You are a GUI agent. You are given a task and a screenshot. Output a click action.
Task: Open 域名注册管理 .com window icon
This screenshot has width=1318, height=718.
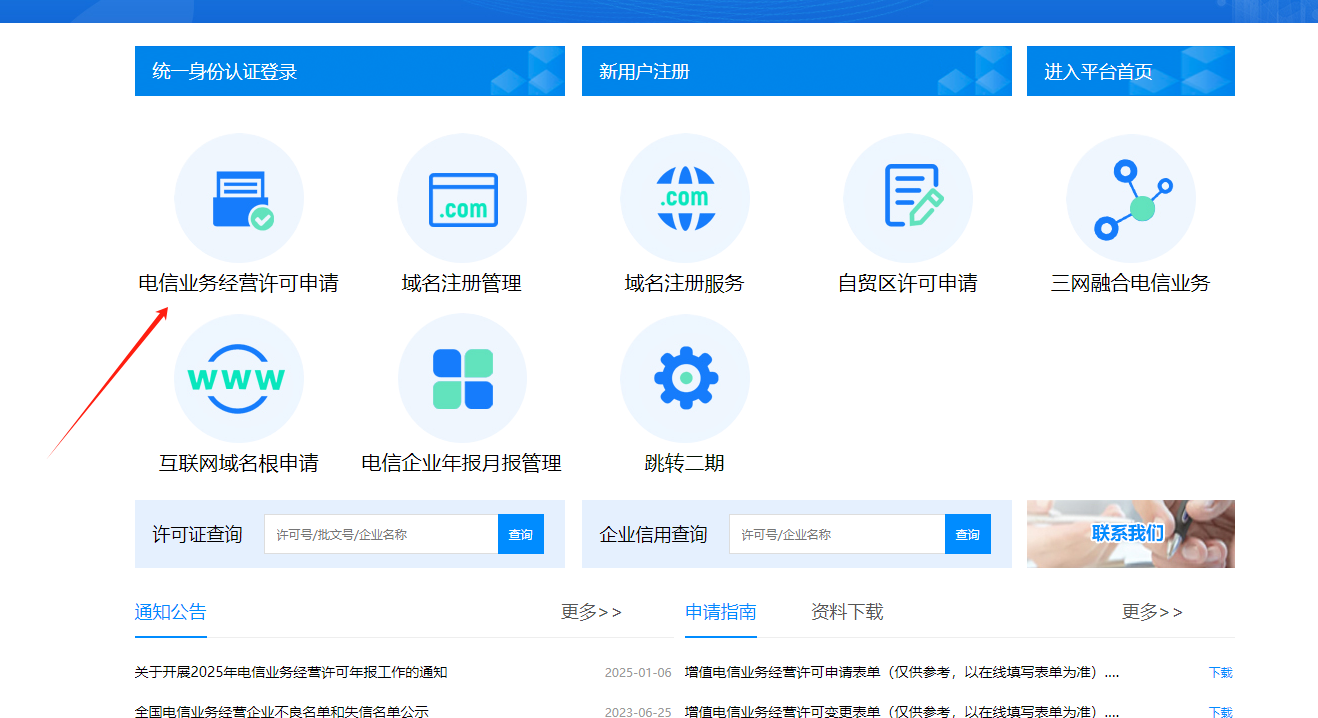pyautogui.click(x=462, y=199)
